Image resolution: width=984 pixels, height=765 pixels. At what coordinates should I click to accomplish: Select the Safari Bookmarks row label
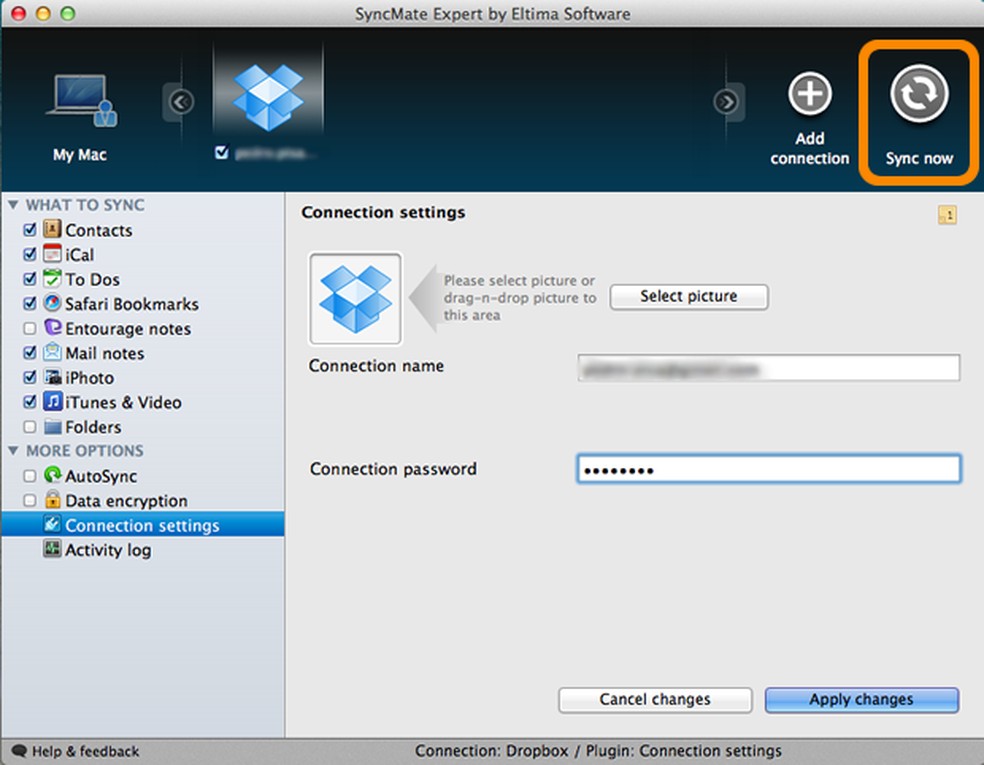pos(132,304)
